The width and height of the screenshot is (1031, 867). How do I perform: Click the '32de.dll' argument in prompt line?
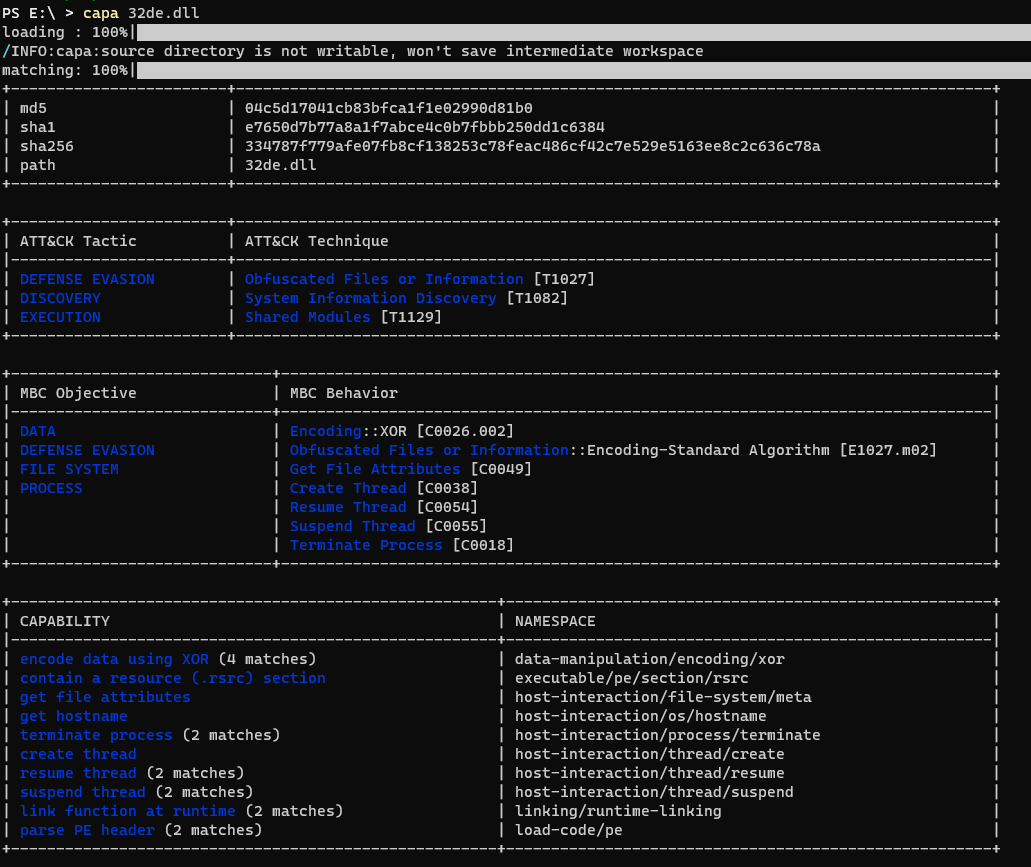coord(164,13)
